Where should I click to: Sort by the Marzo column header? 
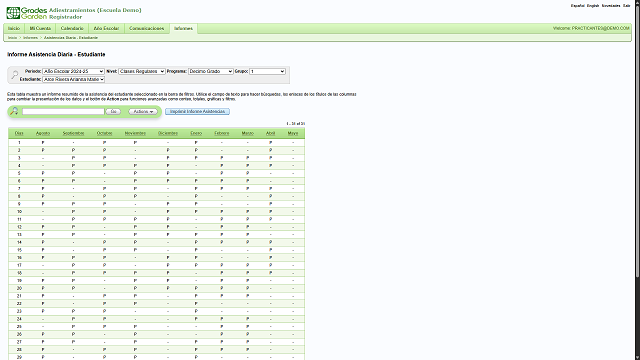[247, 133]
